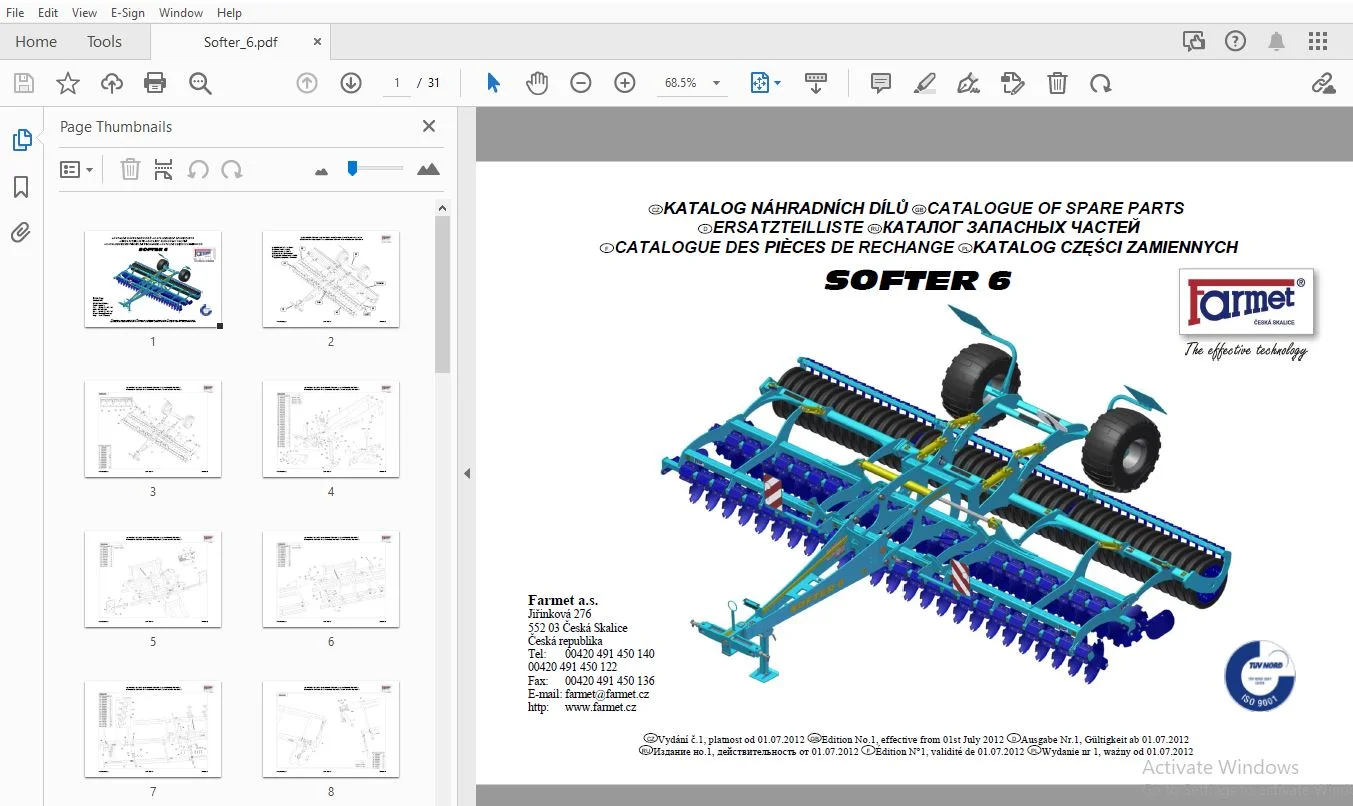1353x806 pixels.
Task: Open the find text search tool
Action: pos(200,83)
